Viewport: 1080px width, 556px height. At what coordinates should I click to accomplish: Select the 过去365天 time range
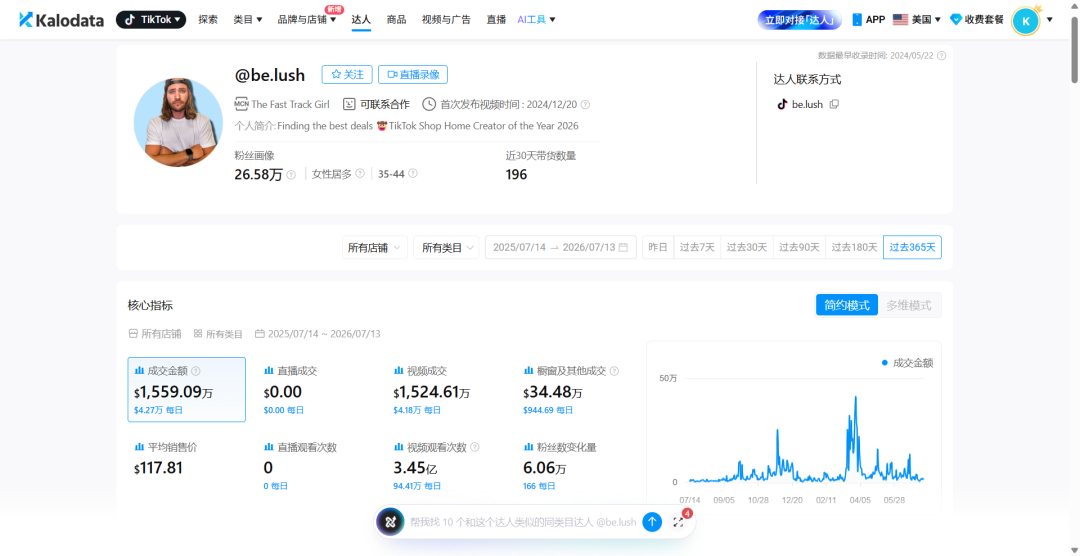912,247
